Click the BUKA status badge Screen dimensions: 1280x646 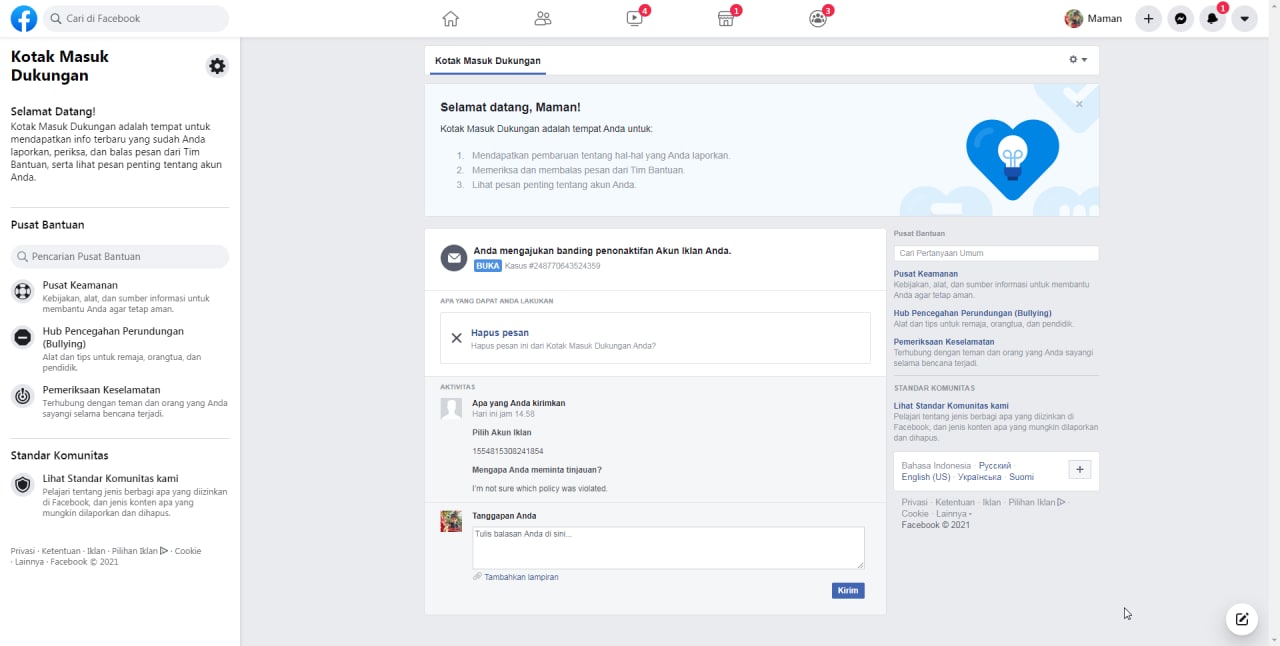pyautogui.click(x=488, y=266)
